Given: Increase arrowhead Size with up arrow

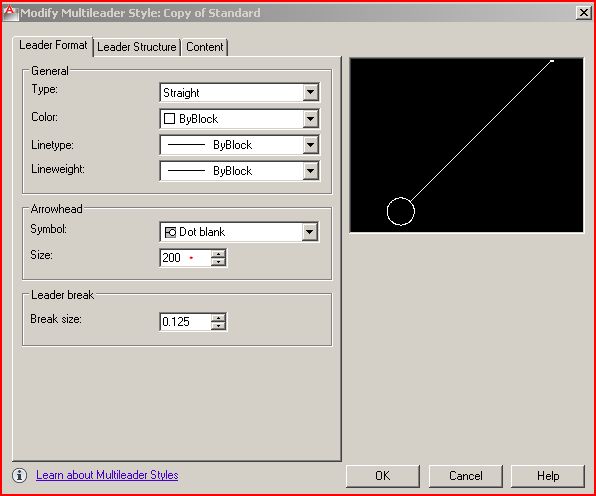Looking at the screenshot, I should click(x=219, y=254).
